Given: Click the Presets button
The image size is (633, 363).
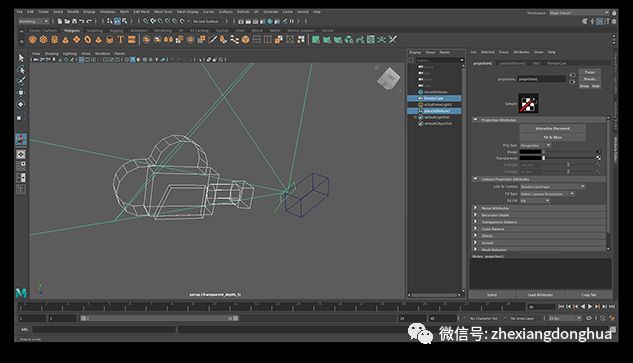Looking at the screenshot, I should (590, 79).
